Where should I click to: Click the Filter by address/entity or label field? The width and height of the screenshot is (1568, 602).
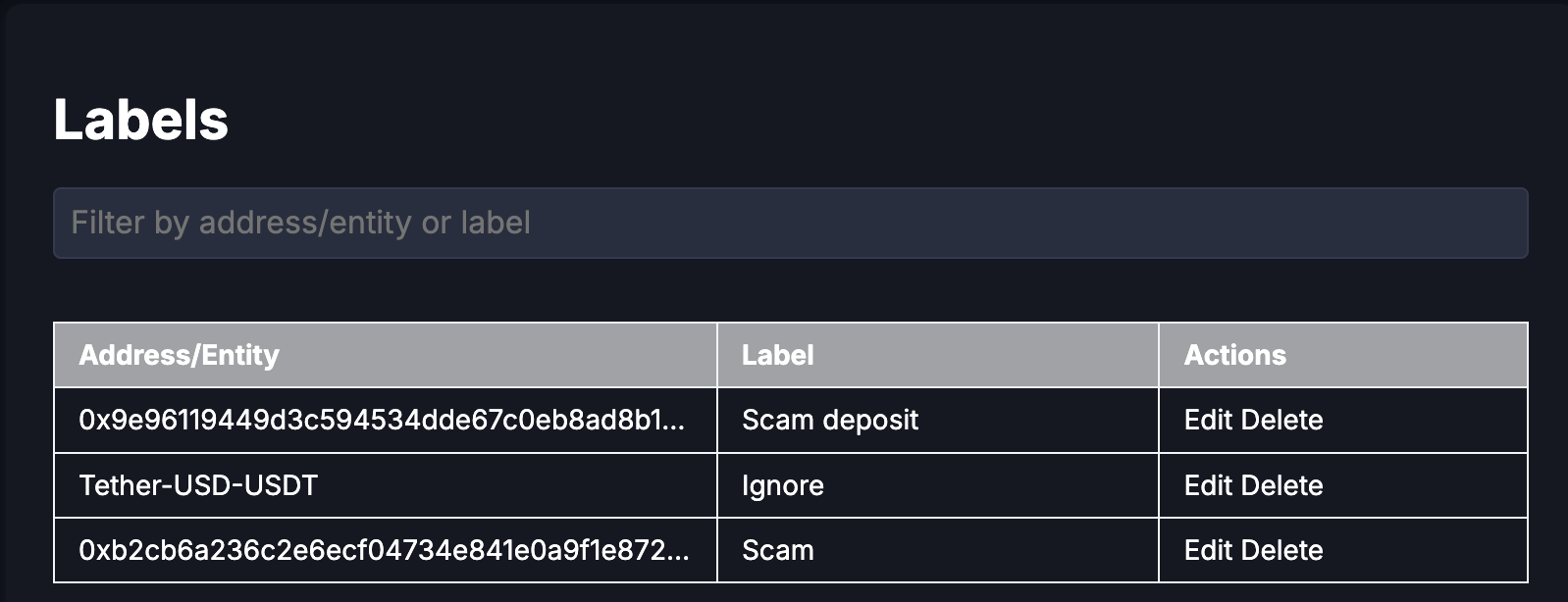click(x=790, y=224)
